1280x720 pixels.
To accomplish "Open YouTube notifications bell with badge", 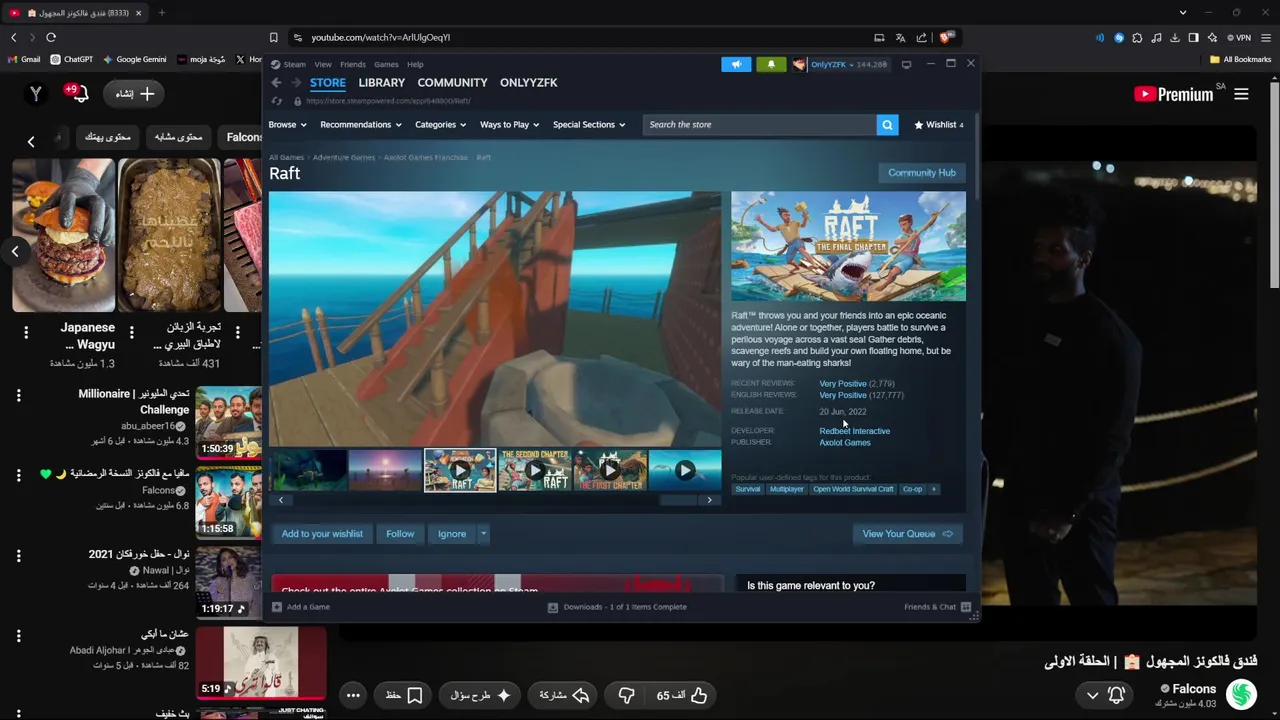I will click(78, 94).
